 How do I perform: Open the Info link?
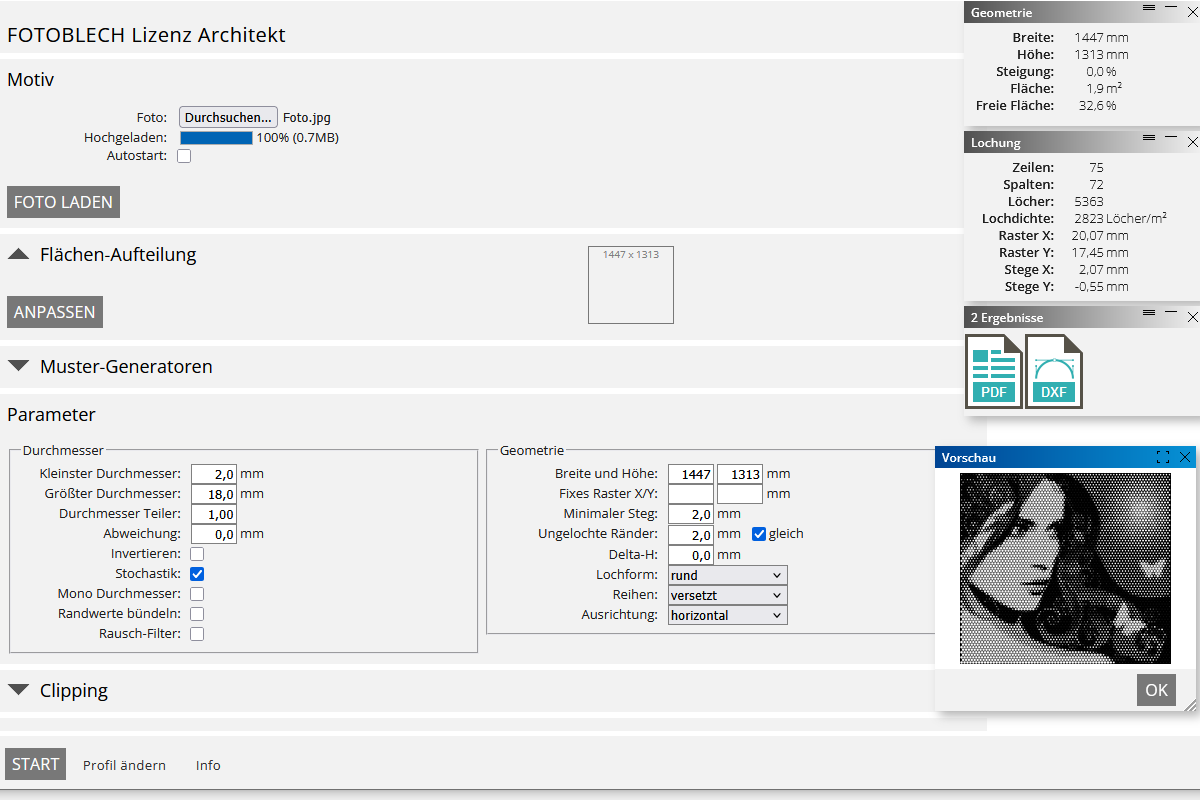pos(208,765)
